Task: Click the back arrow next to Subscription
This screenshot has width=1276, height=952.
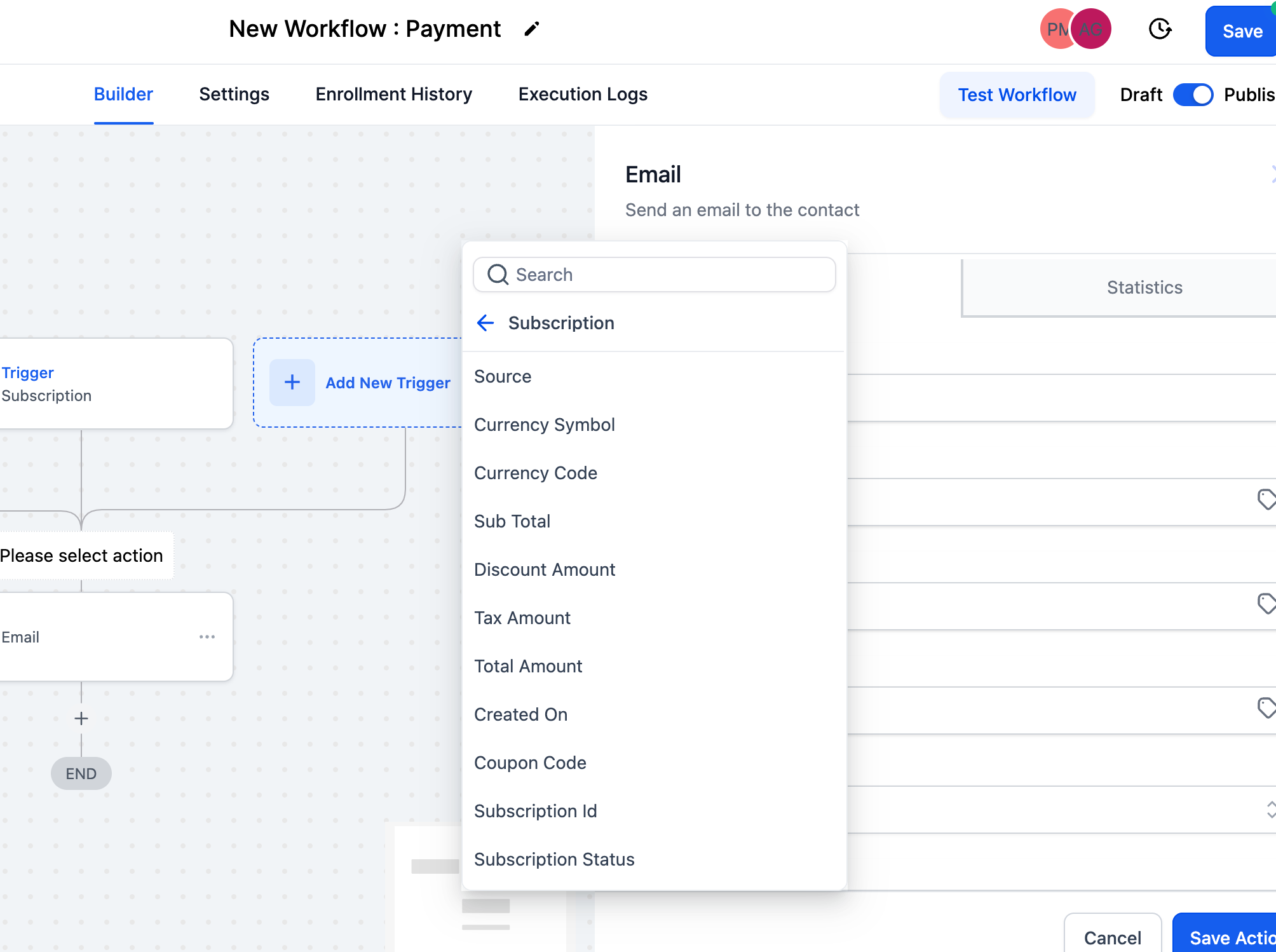Action: click(x=485, y=323)
